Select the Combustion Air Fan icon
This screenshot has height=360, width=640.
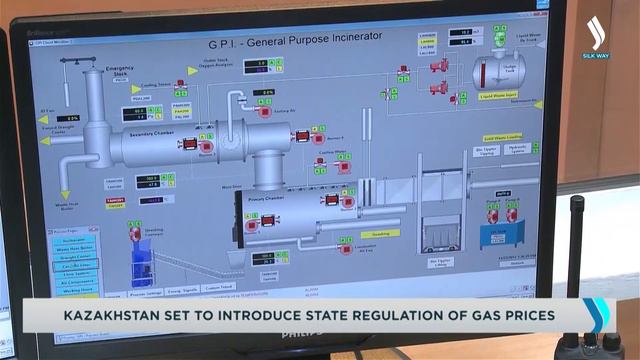347,249
